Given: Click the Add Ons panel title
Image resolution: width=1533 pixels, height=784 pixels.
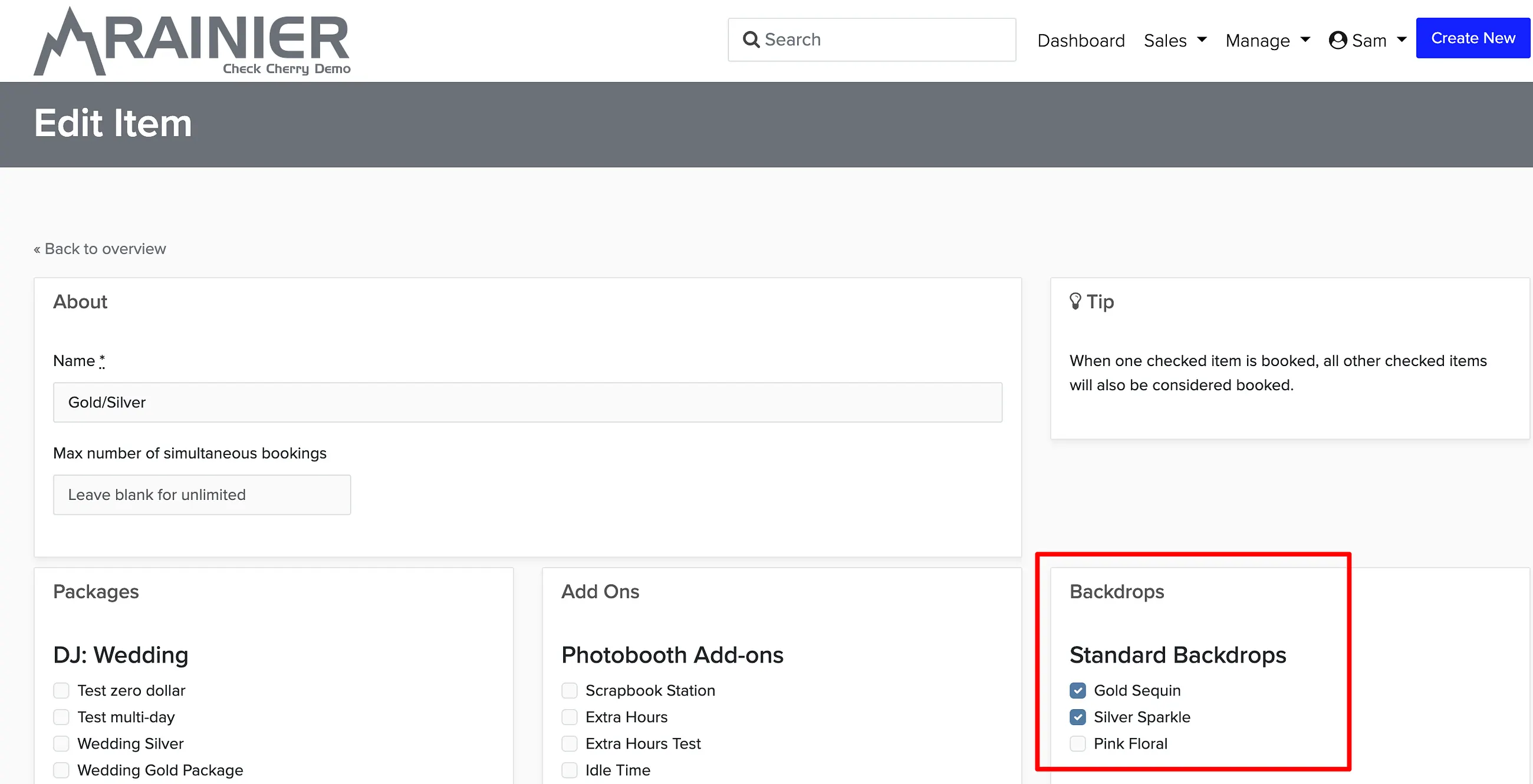Looking at the screenshot, I should tap(600, 591).
